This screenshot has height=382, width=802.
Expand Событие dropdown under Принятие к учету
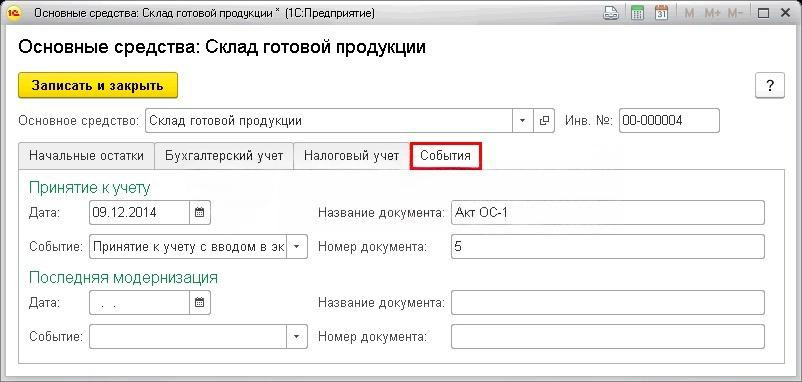point(298,246)
